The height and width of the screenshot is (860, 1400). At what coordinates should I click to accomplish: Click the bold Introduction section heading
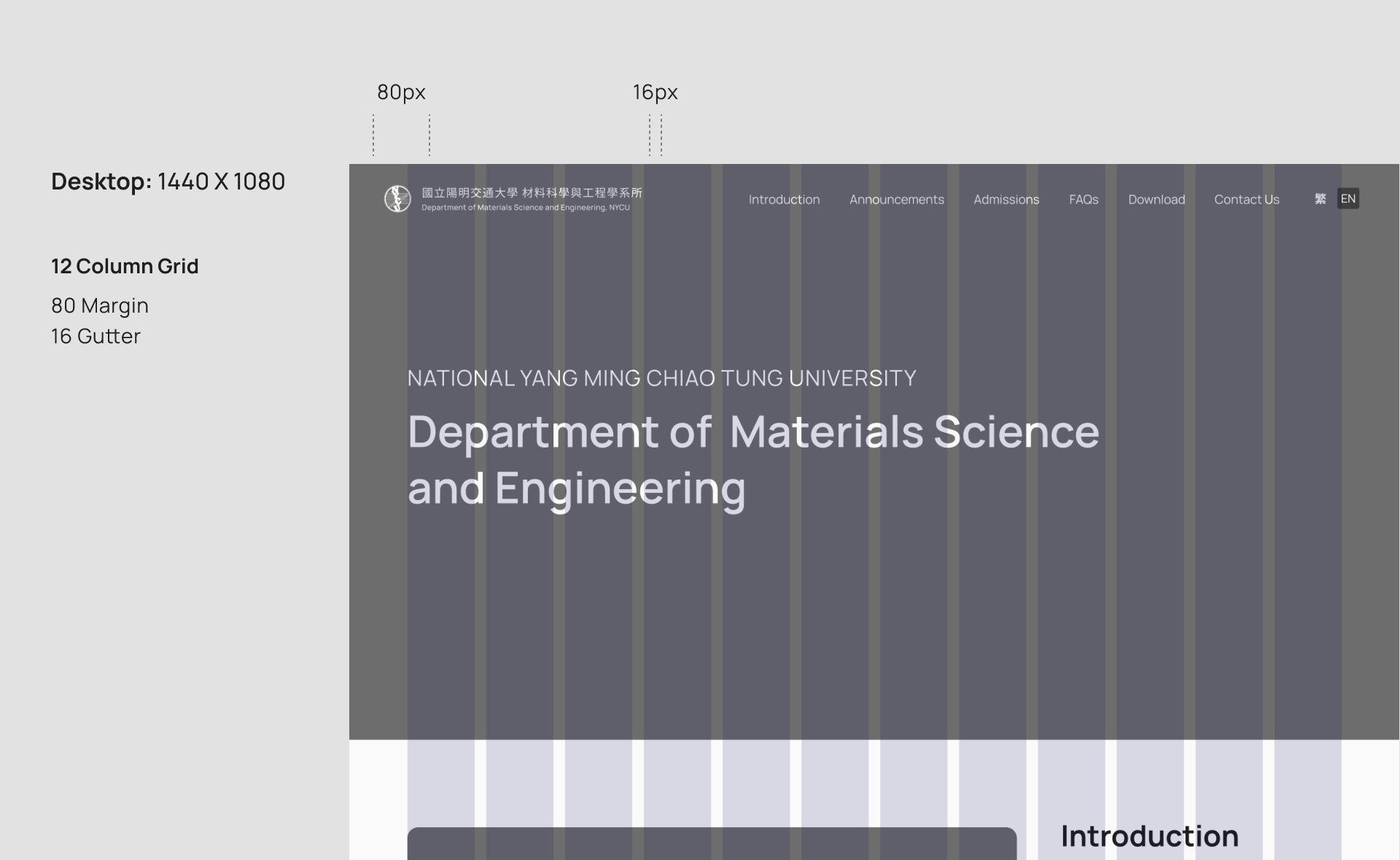pyautogui.click(x=1149, y=836)
